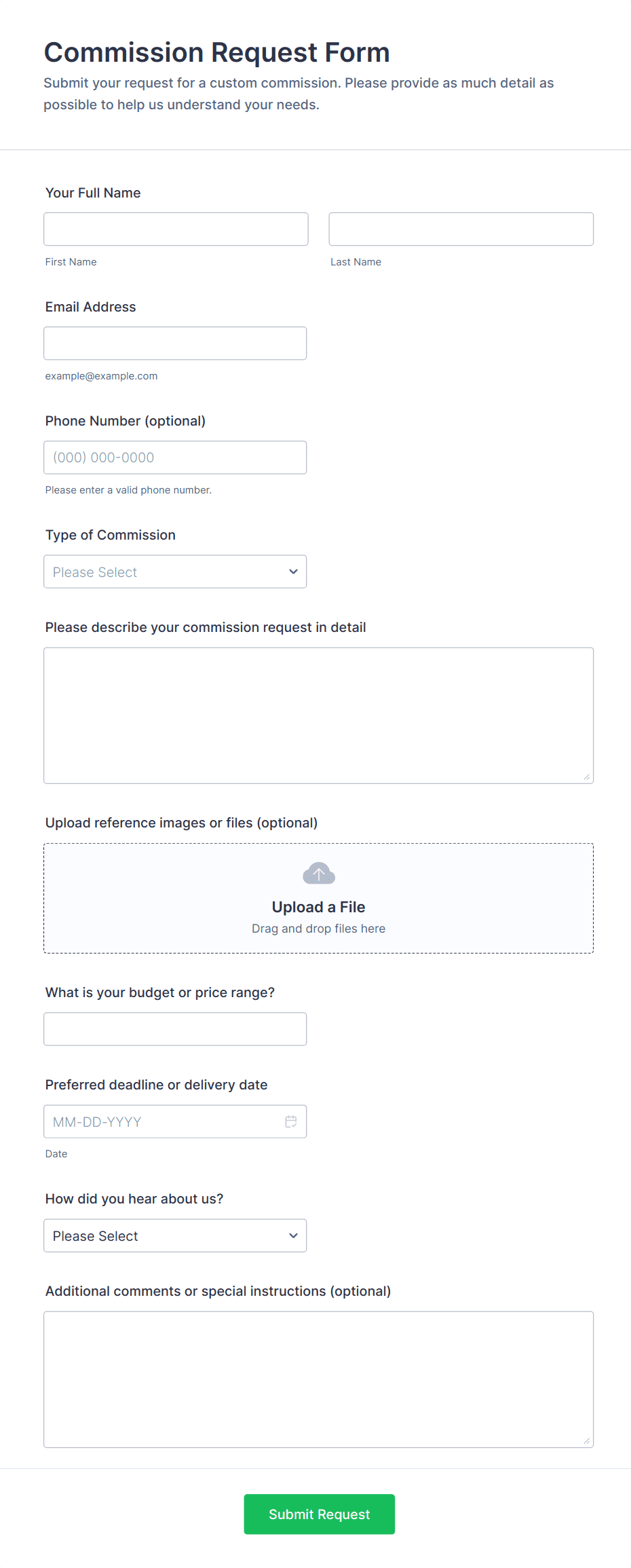Open the calendar date picker icon
Viewport: 631px width, 1568px height.
tap(291, 1121)
